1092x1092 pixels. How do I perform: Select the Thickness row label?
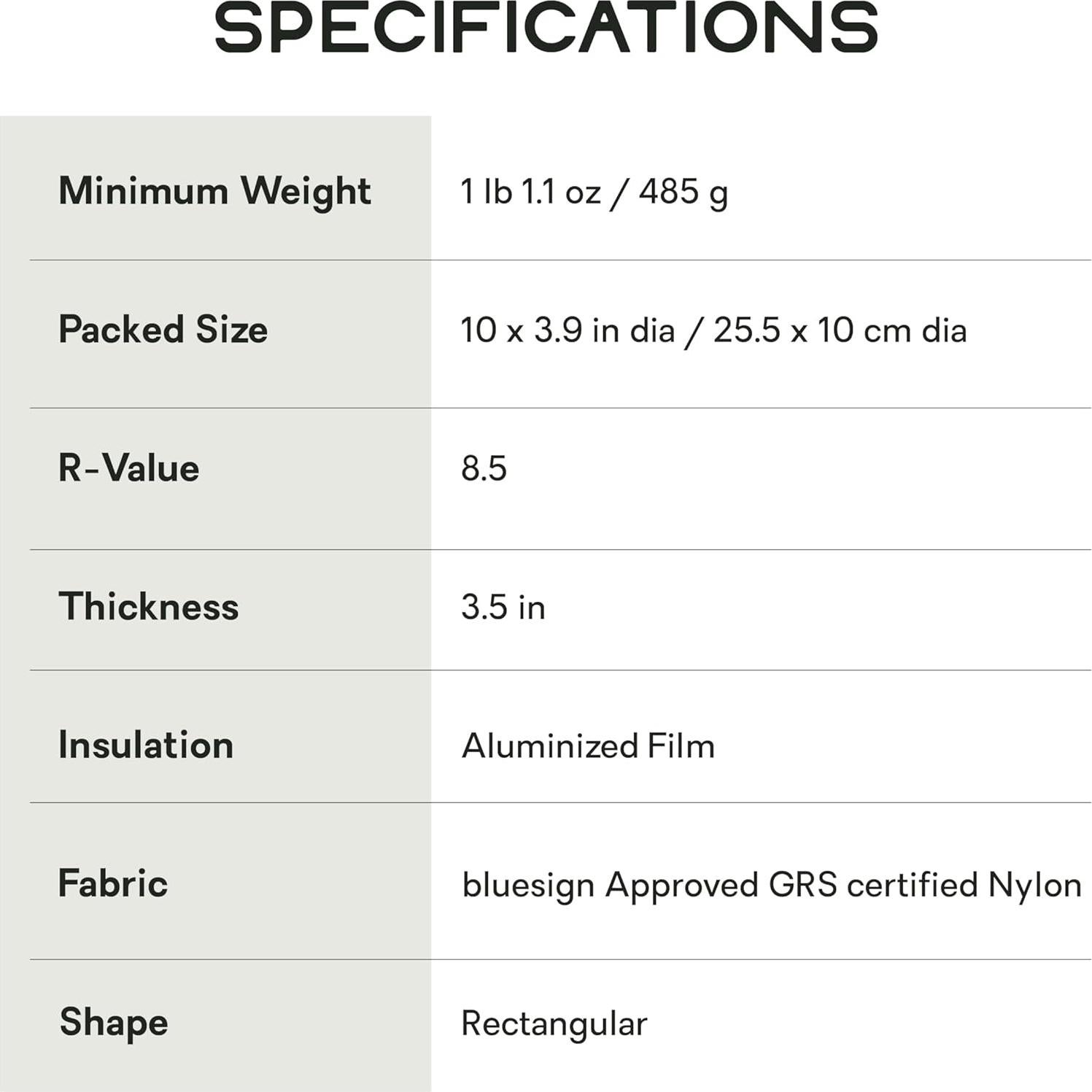tap(149, 607)
